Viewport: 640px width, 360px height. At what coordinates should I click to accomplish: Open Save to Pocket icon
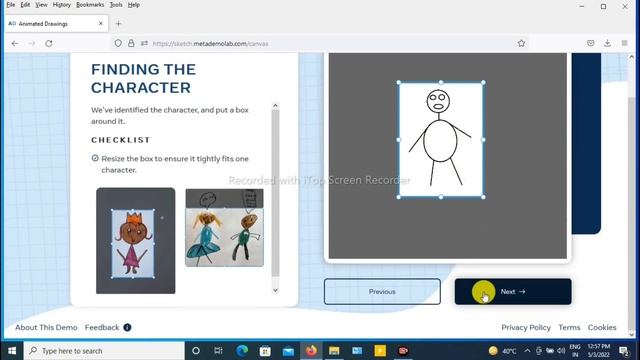click(x=591, y=43)
